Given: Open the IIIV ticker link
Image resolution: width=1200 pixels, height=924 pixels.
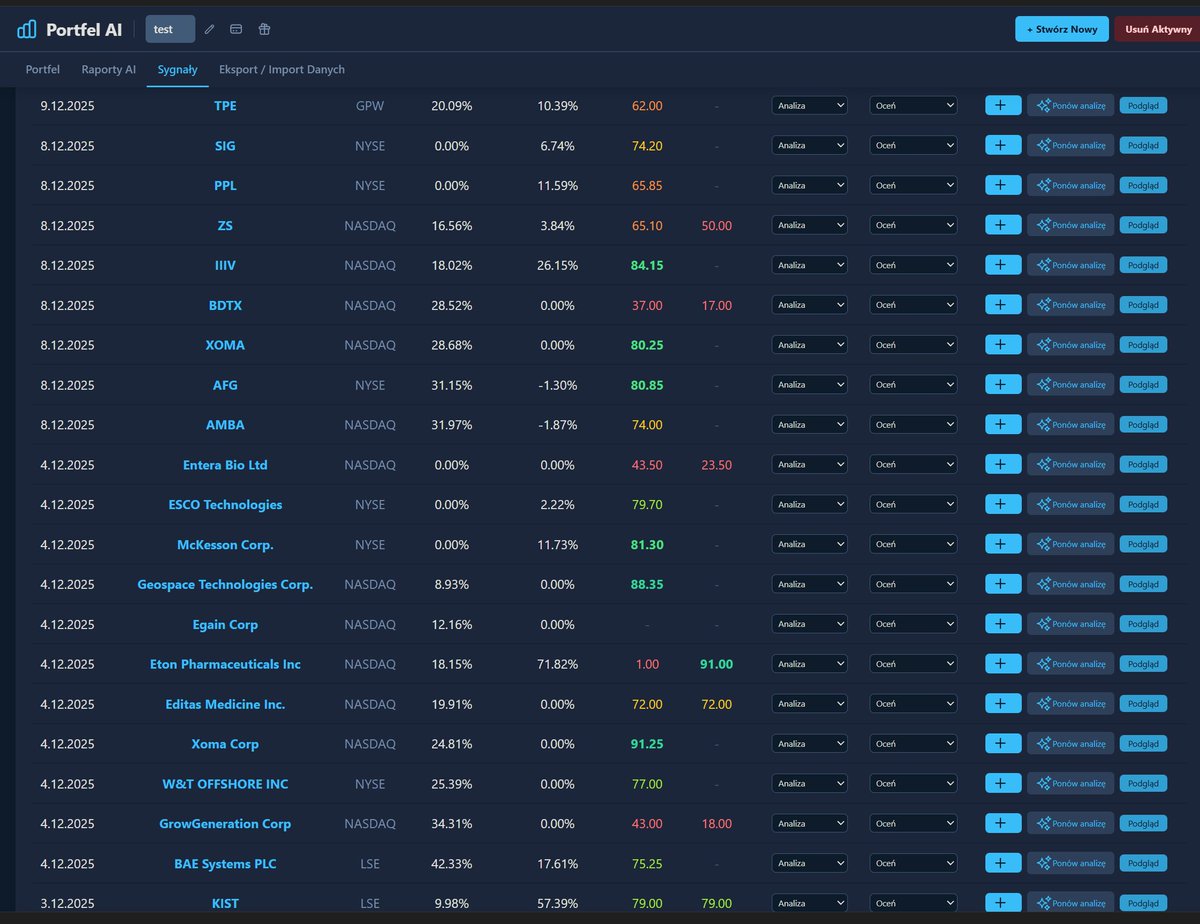Looking at the screenshot, I should (x=225, y=265).
